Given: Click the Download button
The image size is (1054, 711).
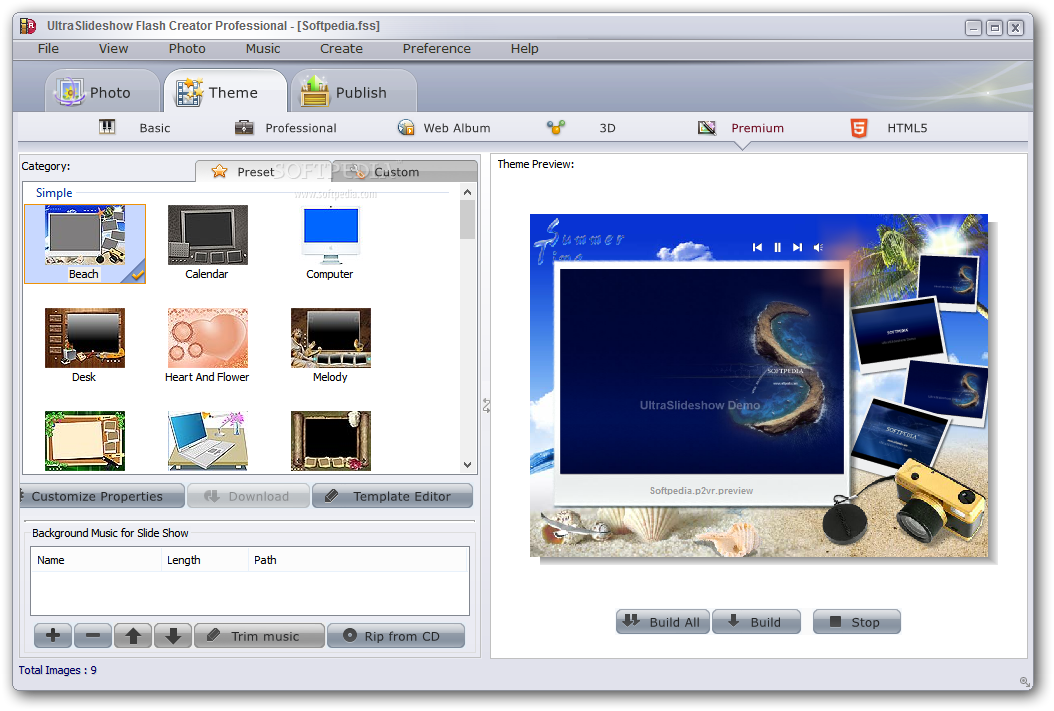Looking at the screenshot, I should (x=248, y=496).
